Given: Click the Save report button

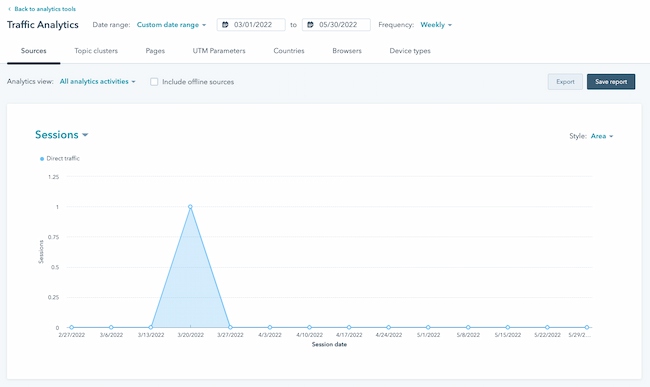Looking at the screenshot, I should pos(611,82).
